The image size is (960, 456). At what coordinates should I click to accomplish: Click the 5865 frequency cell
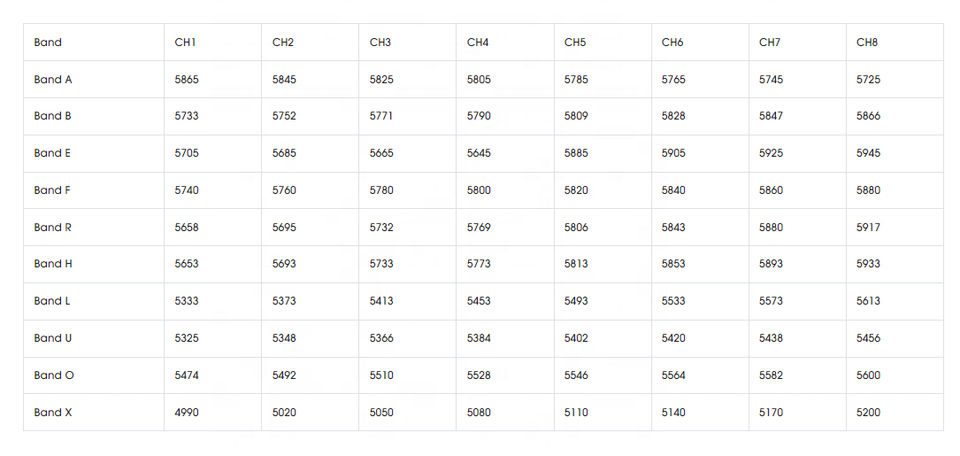(x=187, y=80)
